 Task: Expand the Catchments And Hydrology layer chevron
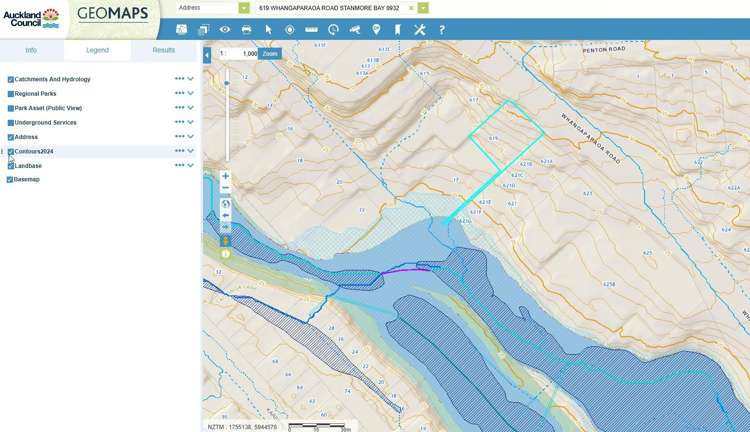point(191,79)
